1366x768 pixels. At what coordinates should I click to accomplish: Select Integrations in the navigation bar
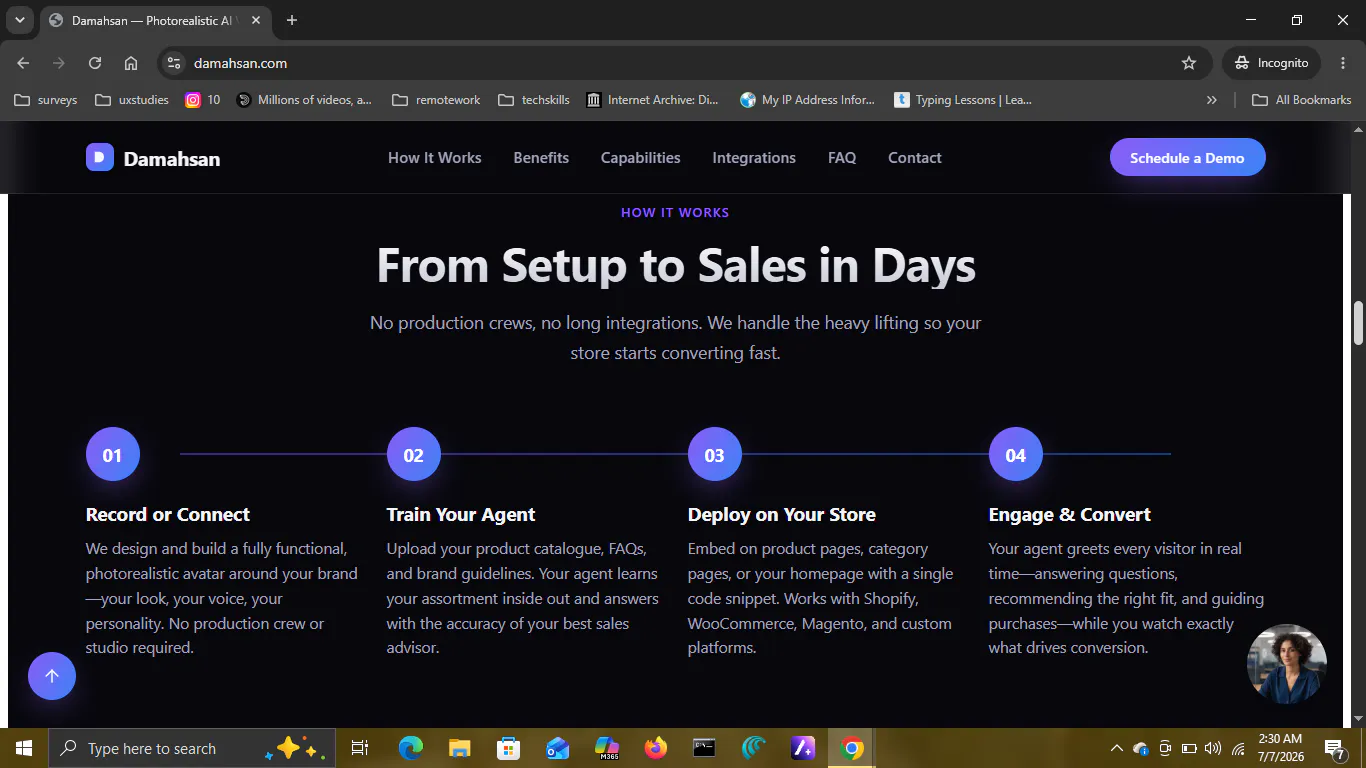754,158
